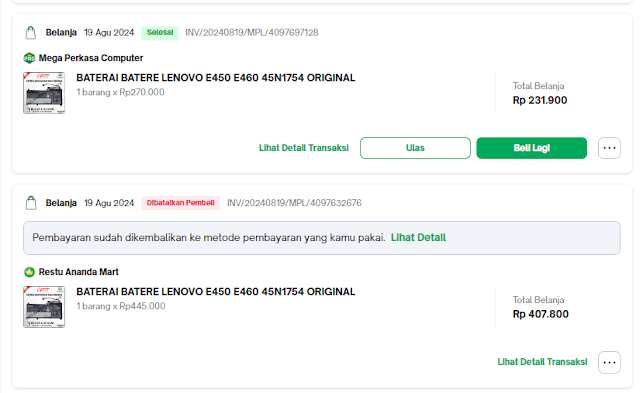The height and width of the screenshot is (393, 640).
Task: Open more options for Mega Perkasa order
Action: (609, 148)
